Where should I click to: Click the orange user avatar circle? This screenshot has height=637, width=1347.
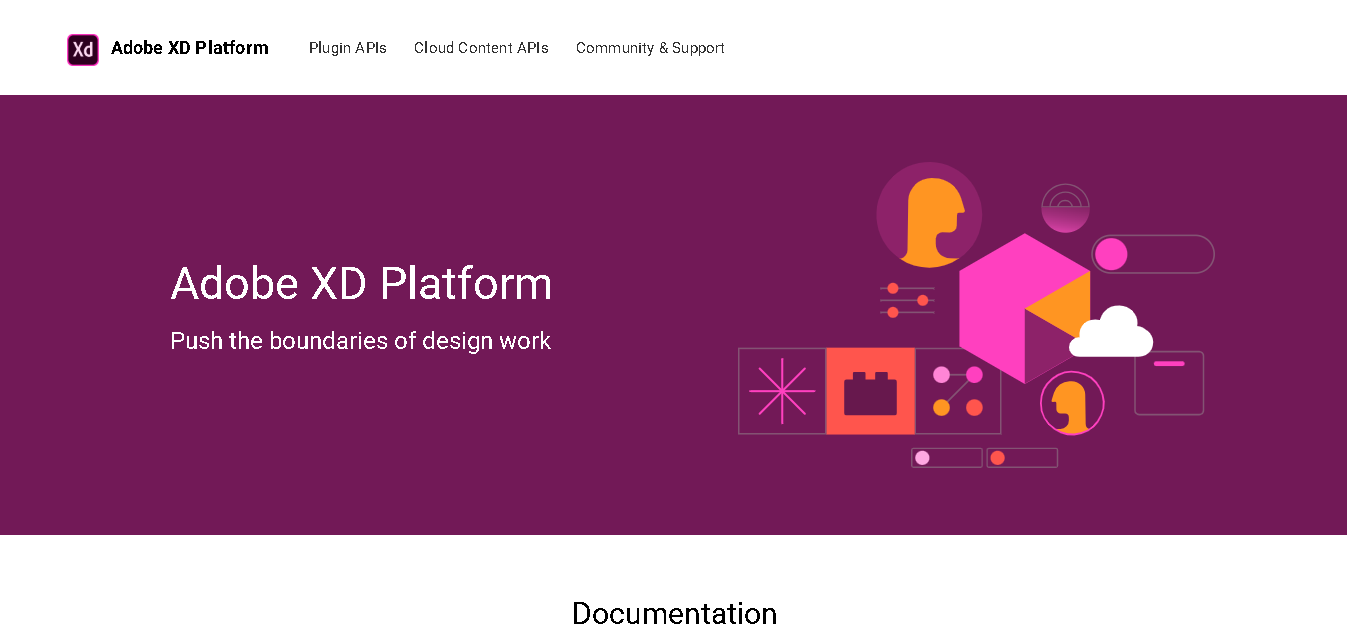928,213
